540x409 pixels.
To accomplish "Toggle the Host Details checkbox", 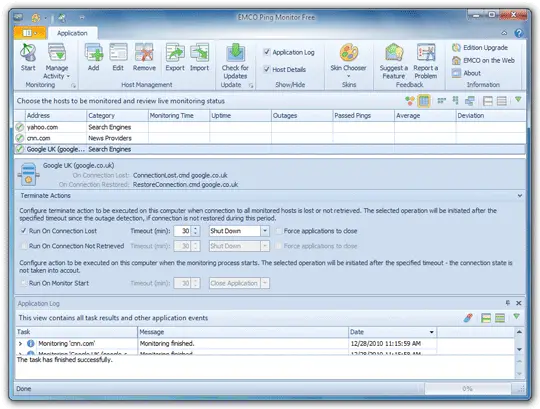I will 267,69.
